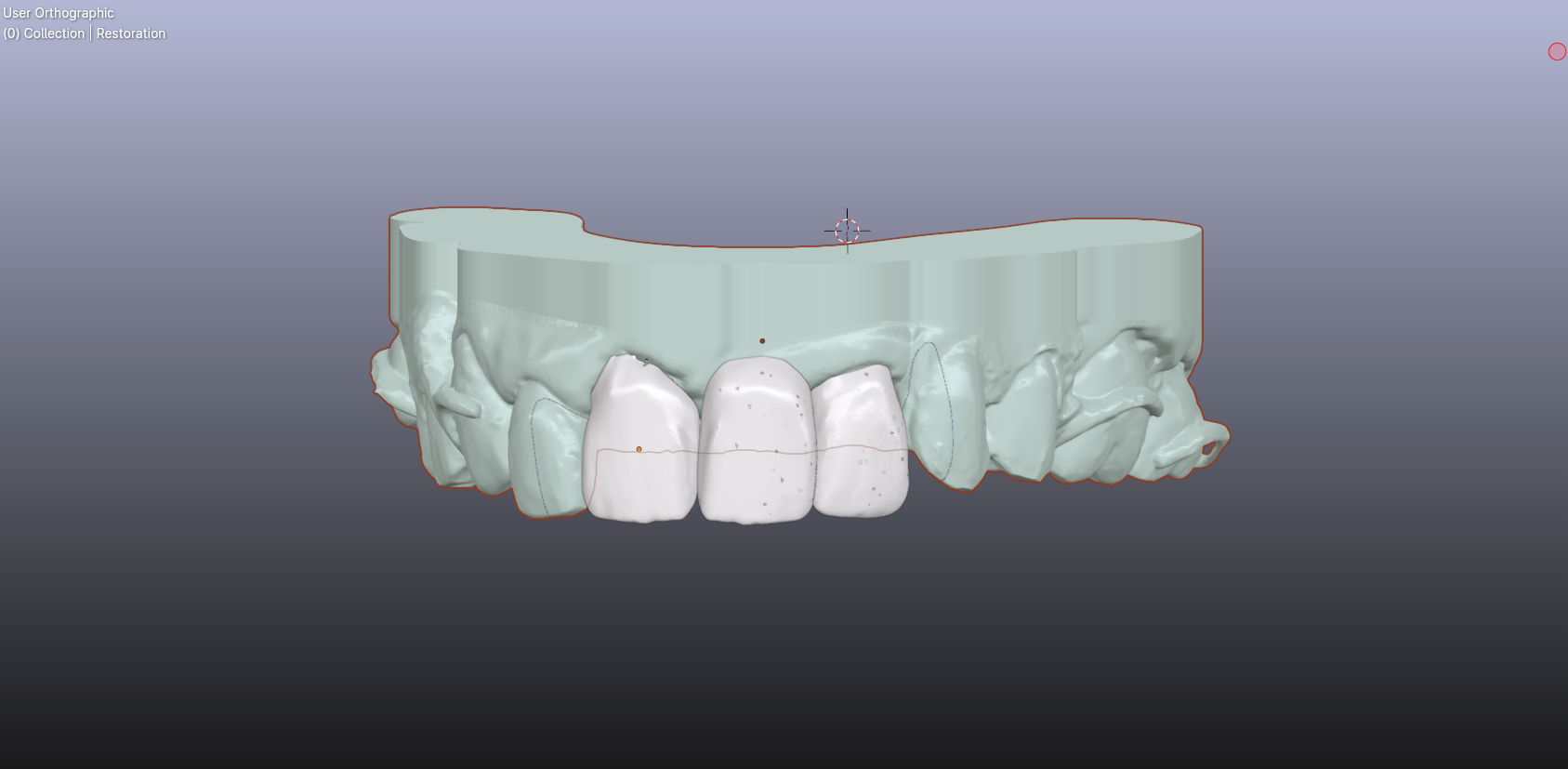Click the red circle indicator at top right

[x=1557, y=52]
